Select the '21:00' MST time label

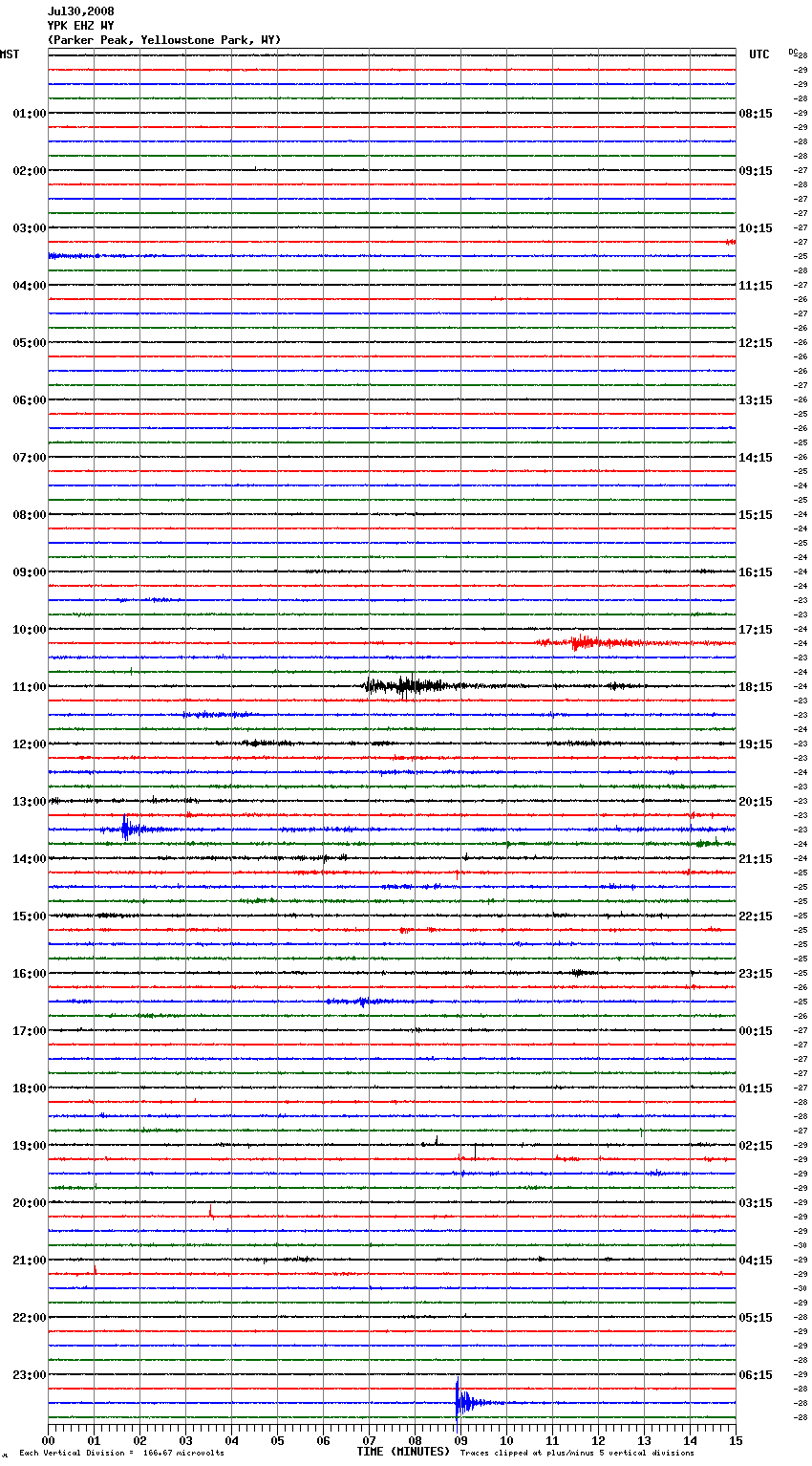[x=30, y=1261]
